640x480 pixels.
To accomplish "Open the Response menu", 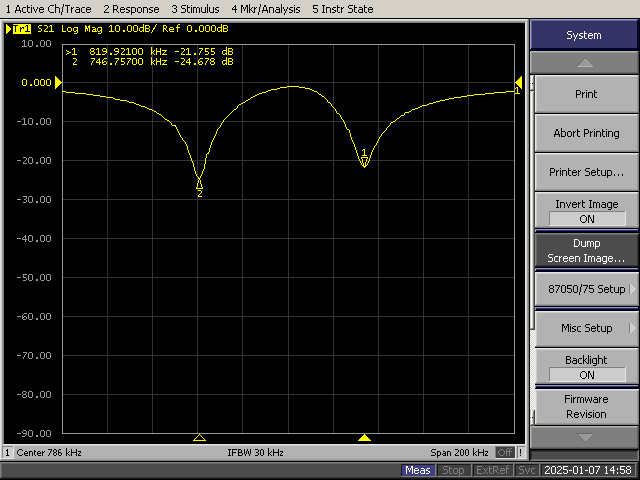I will pyautogui.click(x=131, y=9).
